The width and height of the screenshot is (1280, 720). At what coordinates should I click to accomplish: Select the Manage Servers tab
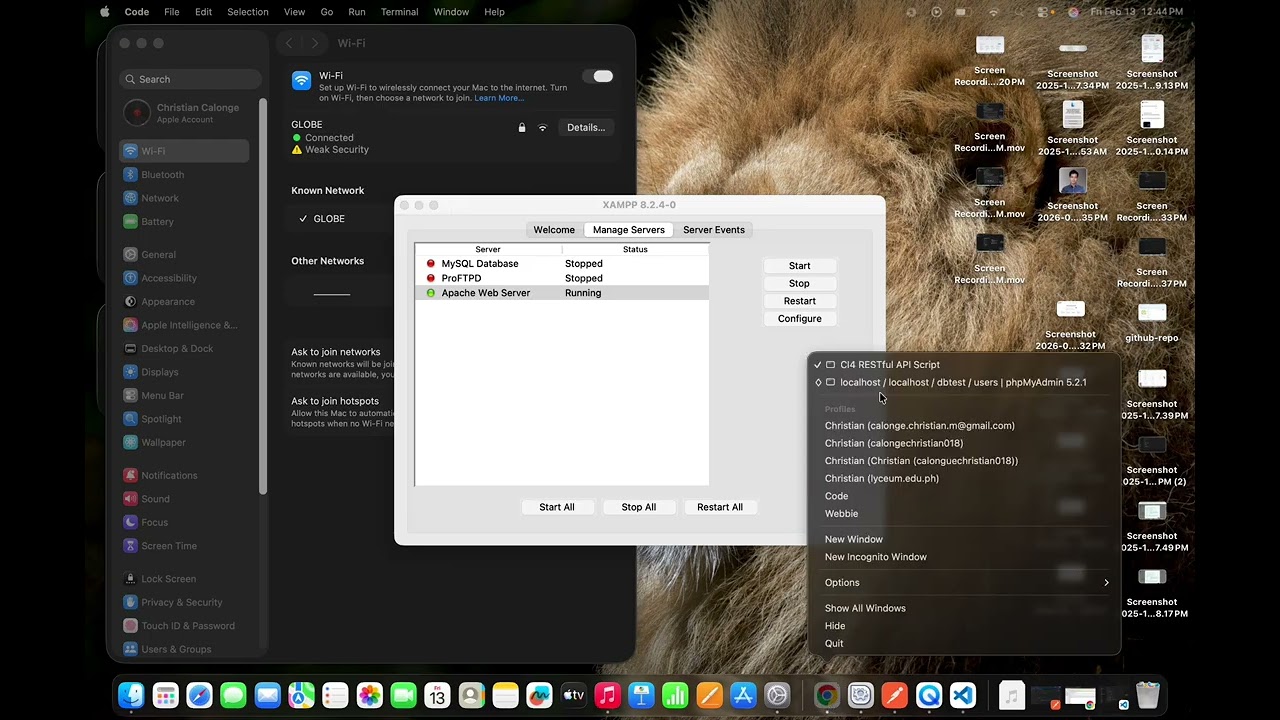point(629,230)
